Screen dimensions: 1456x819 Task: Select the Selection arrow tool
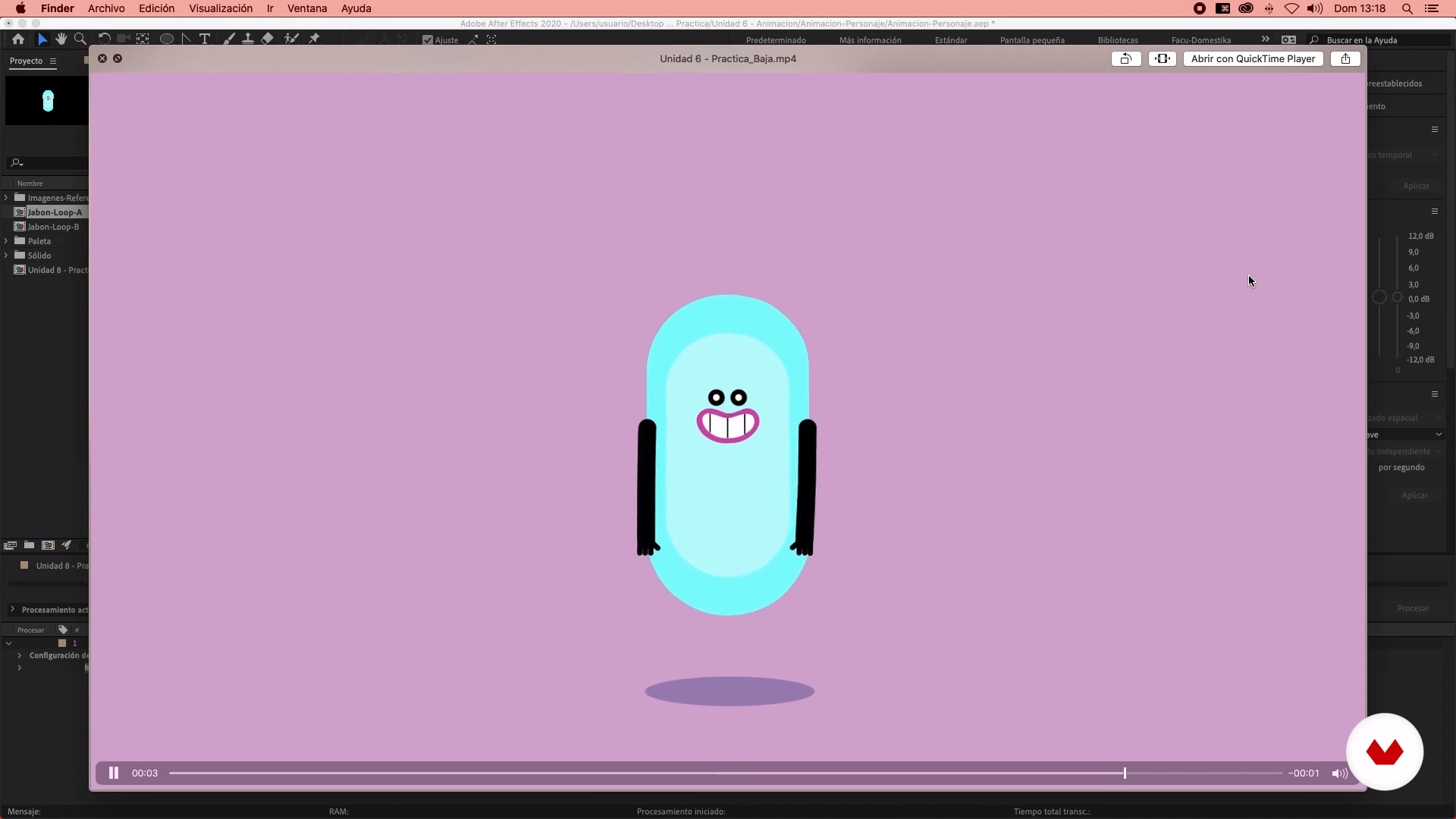pos(42,39)
